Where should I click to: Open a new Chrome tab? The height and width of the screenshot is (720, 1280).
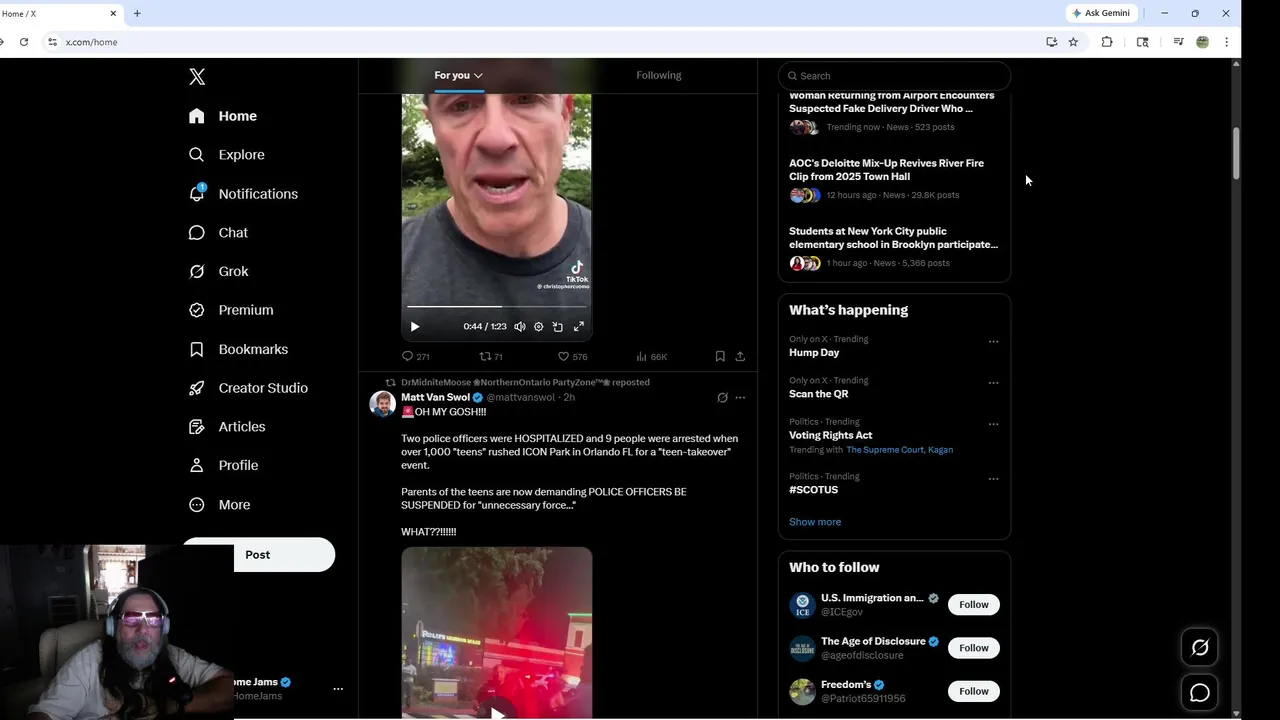pos(137,13)
